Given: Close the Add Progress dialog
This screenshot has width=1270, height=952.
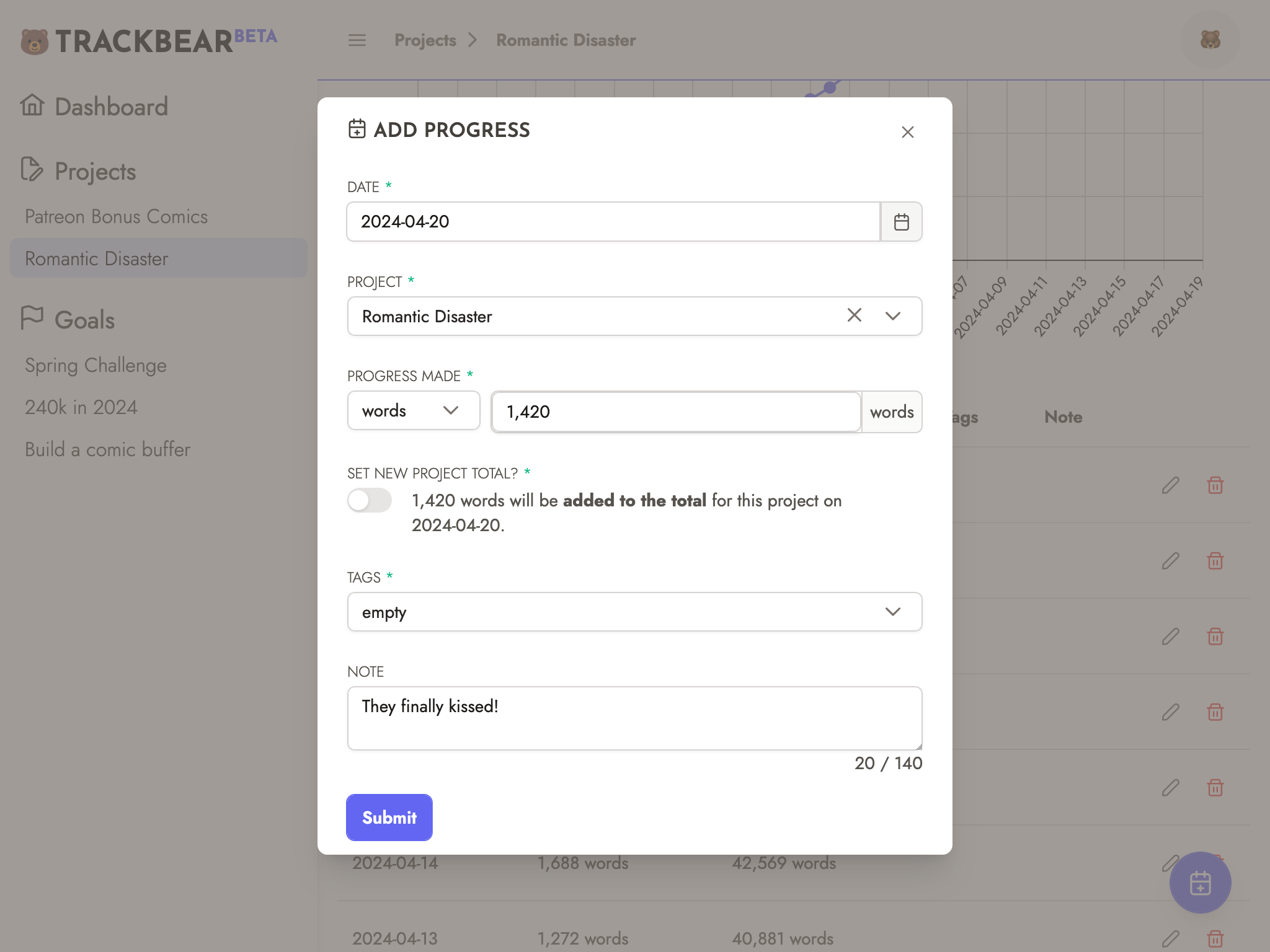Looking at the screenshot, I should pos(907,132).
